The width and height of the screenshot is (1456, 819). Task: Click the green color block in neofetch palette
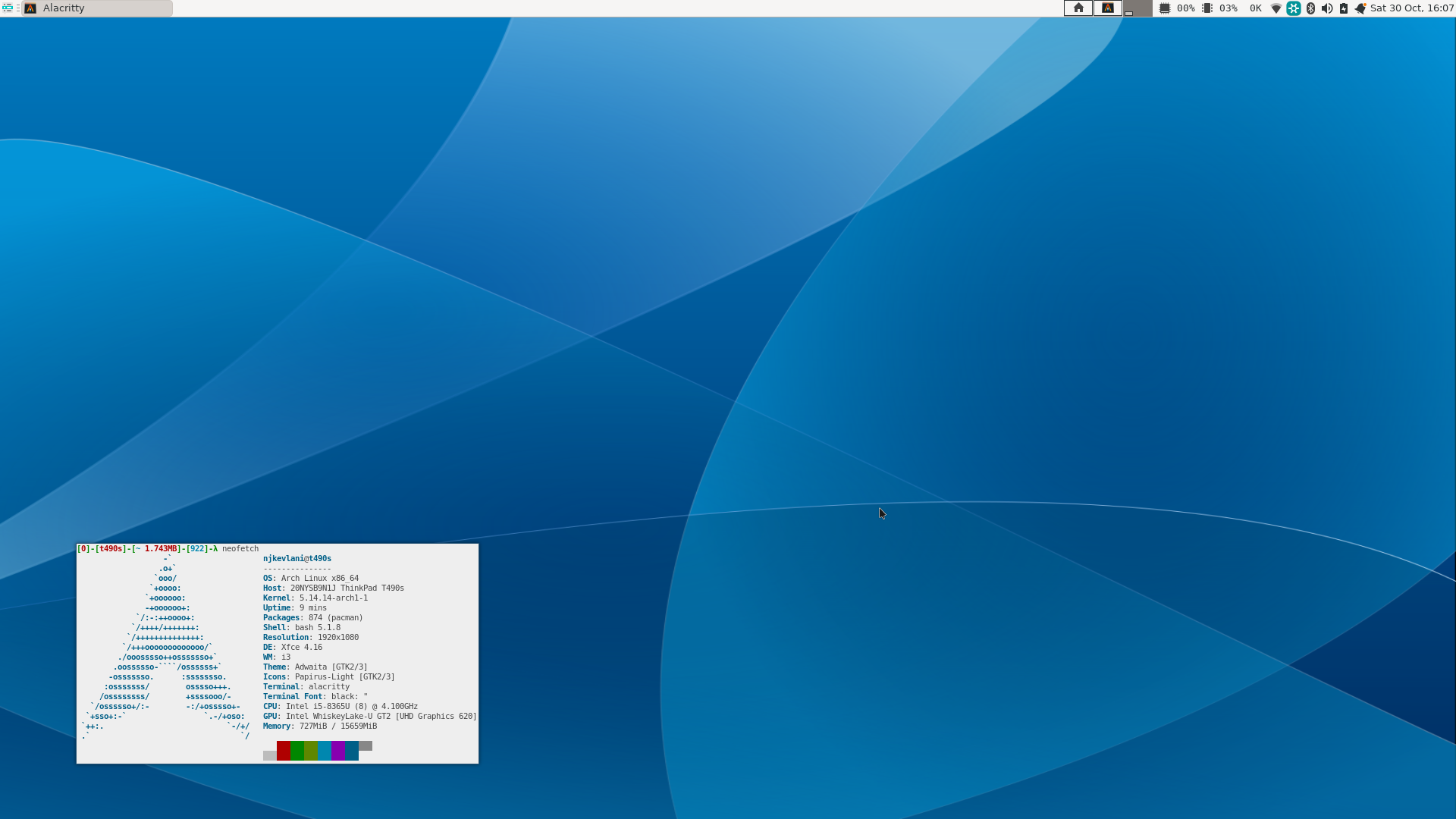(x=297, y=751)
